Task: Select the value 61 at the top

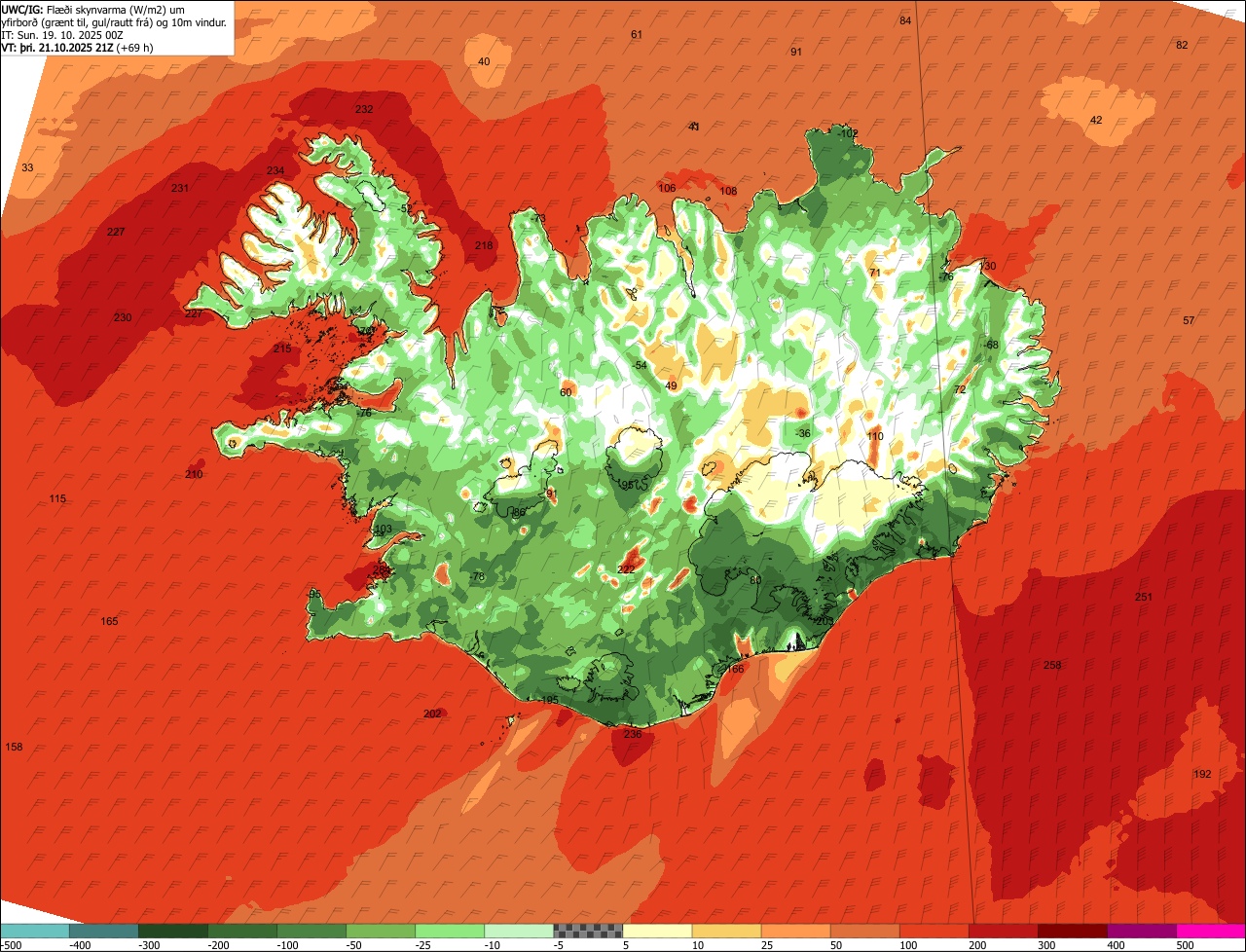Action: coord(637,35)
